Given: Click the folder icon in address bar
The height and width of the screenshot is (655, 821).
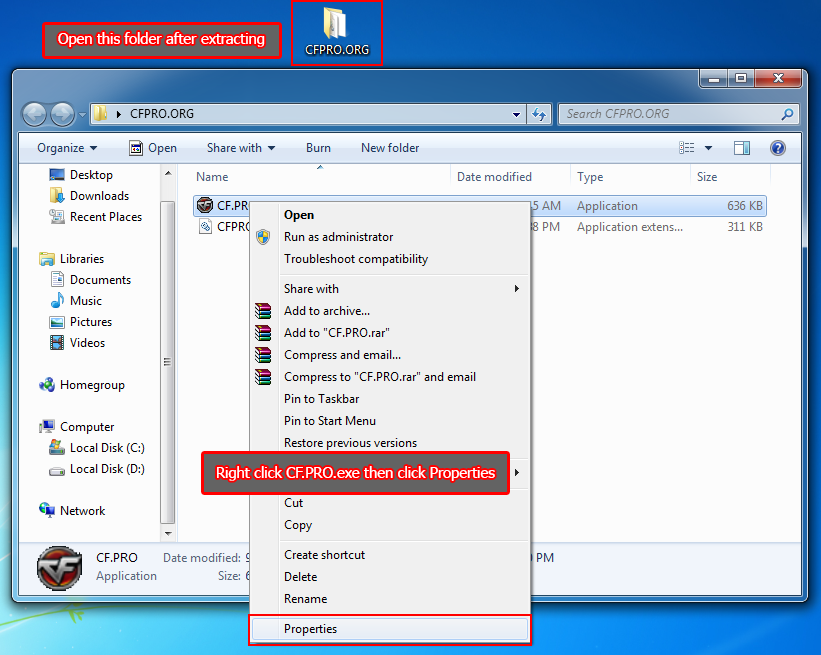Looking at the screenshot, I should point(101,114).
